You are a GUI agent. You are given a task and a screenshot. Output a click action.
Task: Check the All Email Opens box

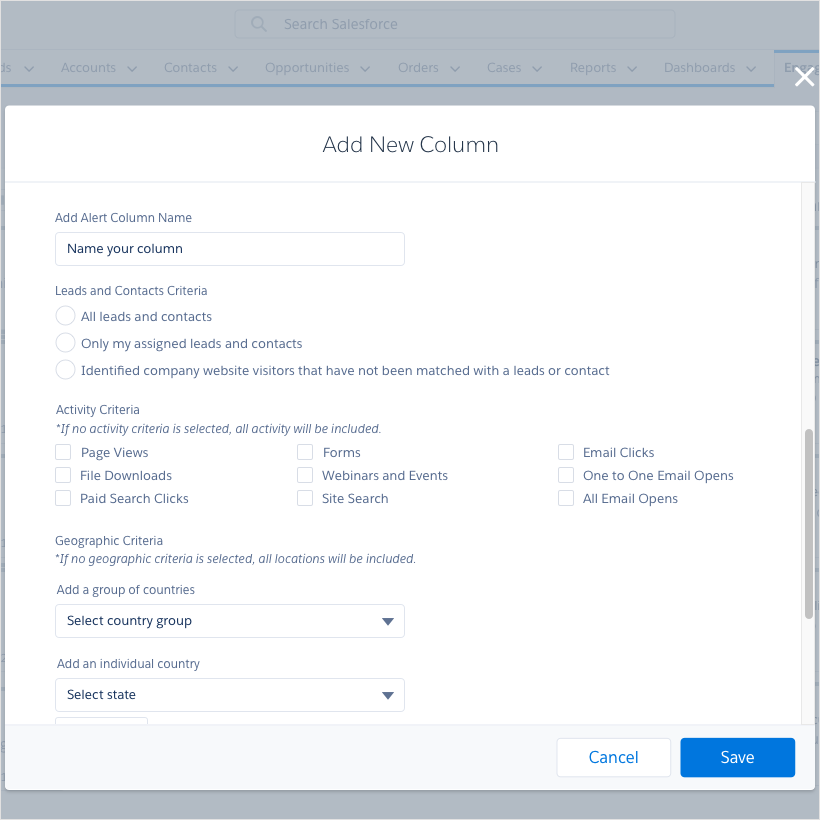click(x=566, y=498)
